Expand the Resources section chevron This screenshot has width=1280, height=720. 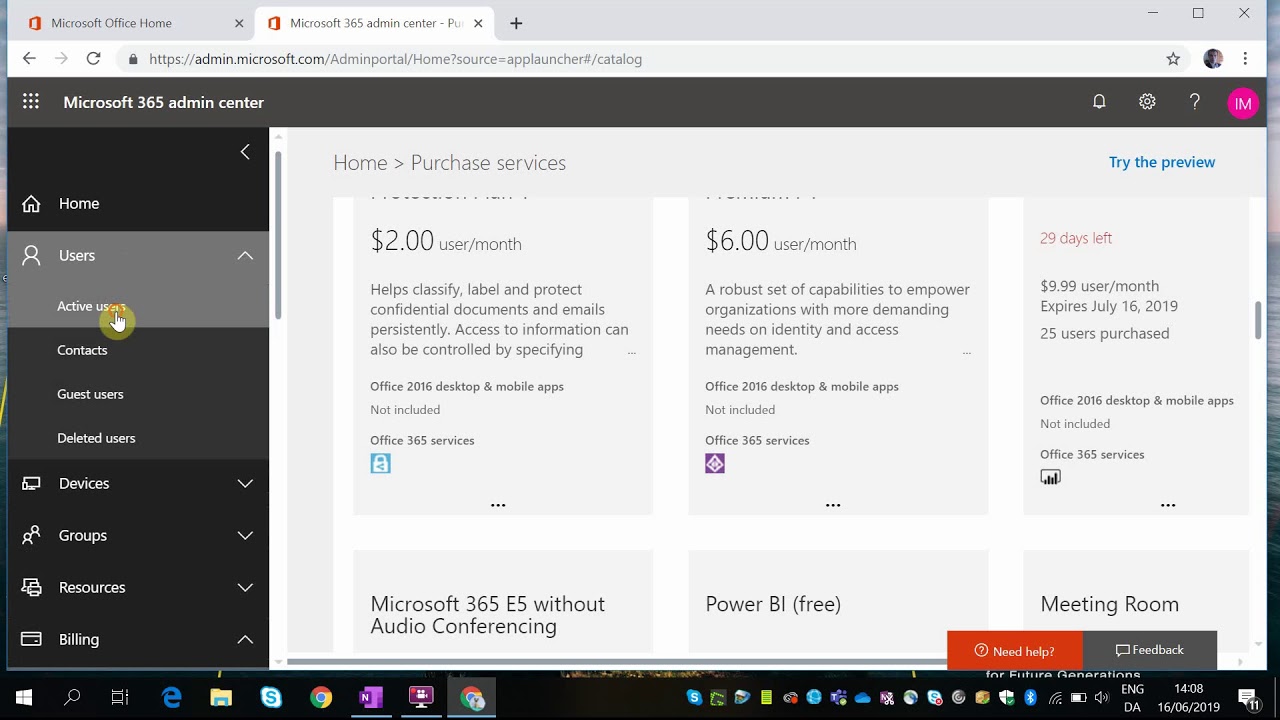pyautogui.click(x=245, y=588)
